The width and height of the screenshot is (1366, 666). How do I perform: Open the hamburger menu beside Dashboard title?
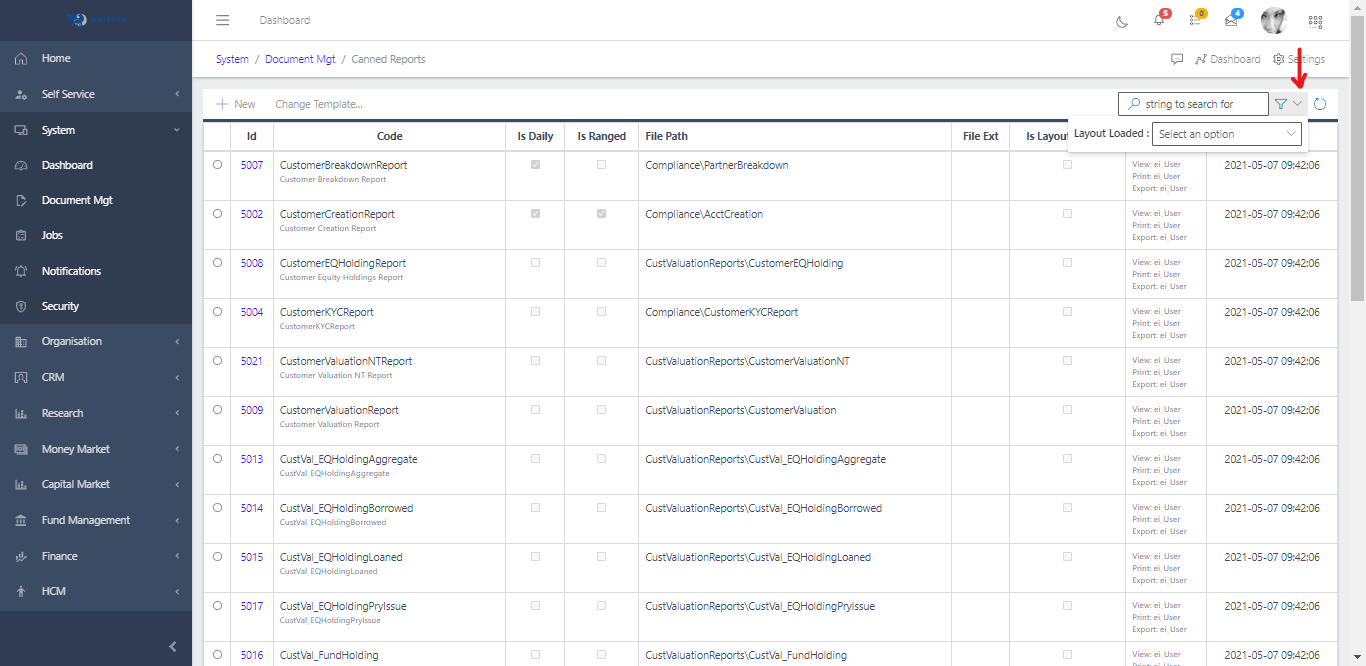click(222, 20)
